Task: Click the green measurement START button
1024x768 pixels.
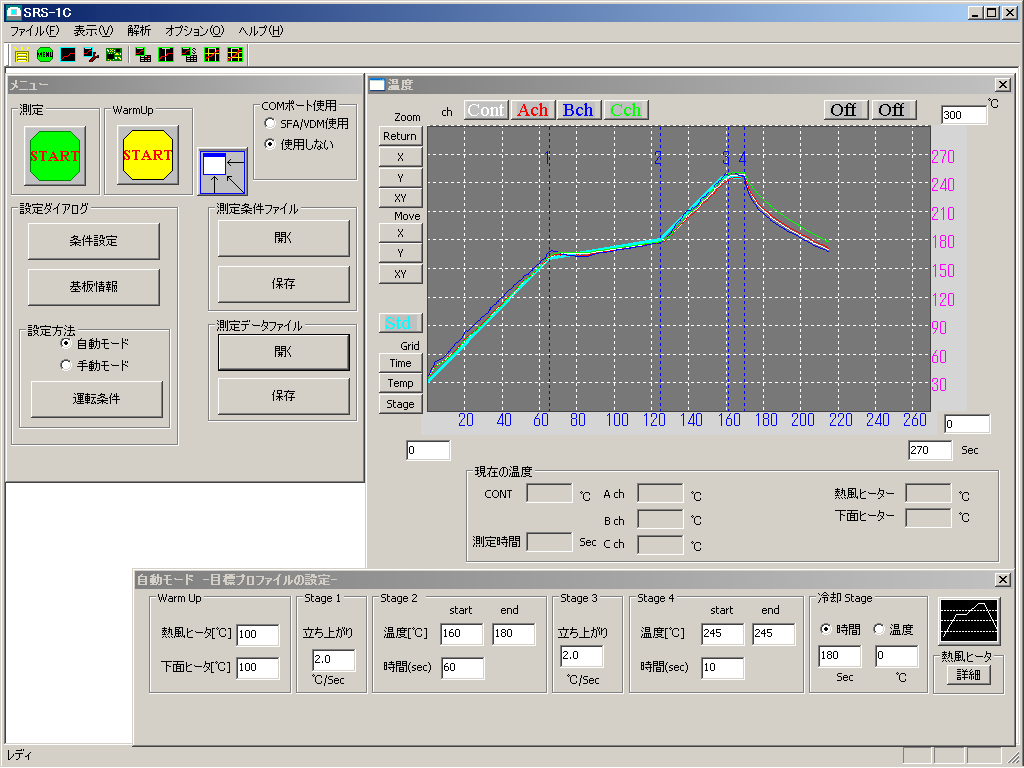Action: pos(55,155)
